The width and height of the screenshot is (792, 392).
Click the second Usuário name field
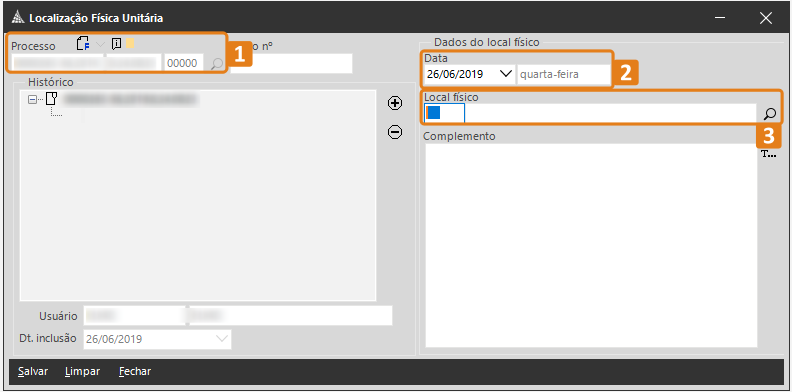(x=290, y=316)
